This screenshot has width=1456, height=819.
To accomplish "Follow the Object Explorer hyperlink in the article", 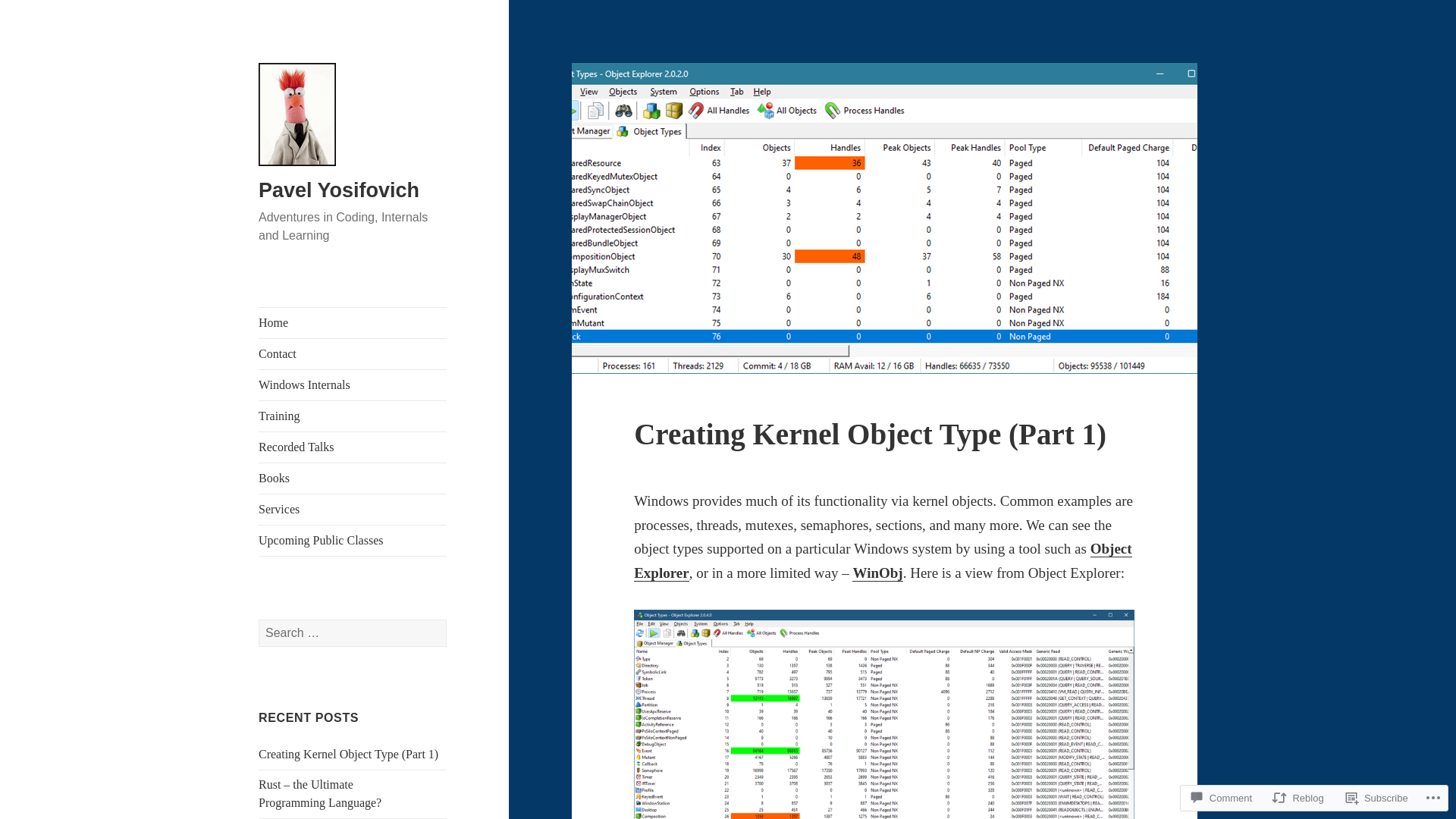I will pos(1111,549).
